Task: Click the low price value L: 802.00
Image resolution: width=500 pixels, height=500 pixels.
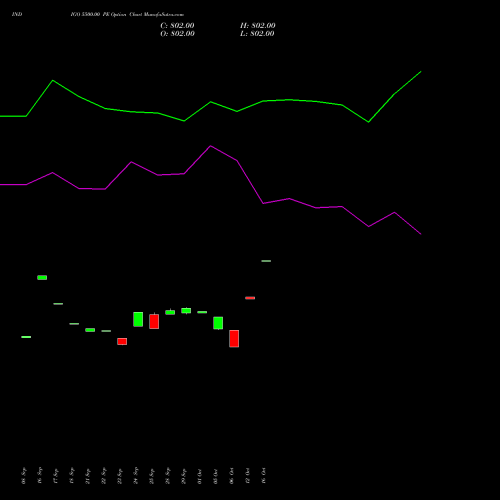Action: coord(257,34)
